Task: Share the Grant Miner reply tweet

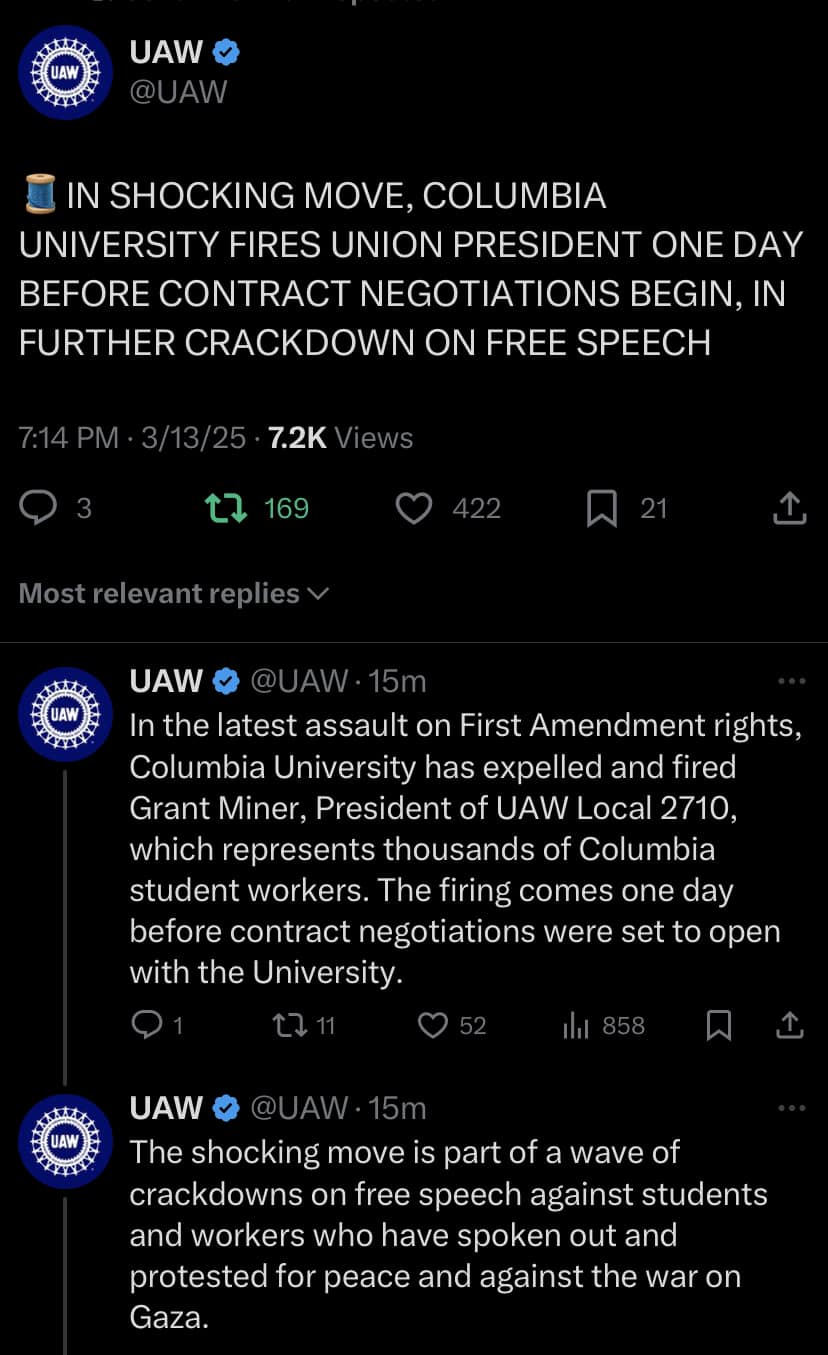Action: (789, 1026)
